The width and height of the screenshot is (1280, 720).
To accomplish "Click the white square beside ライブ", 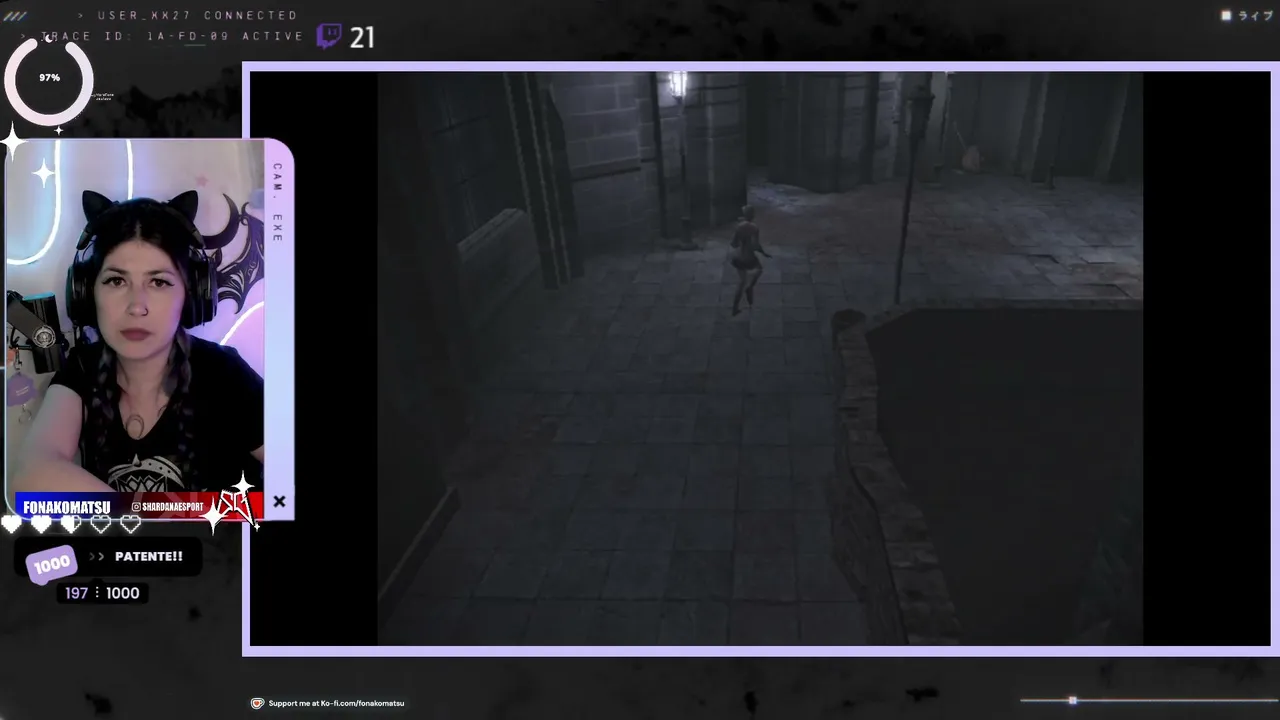I will point(1227,16).
